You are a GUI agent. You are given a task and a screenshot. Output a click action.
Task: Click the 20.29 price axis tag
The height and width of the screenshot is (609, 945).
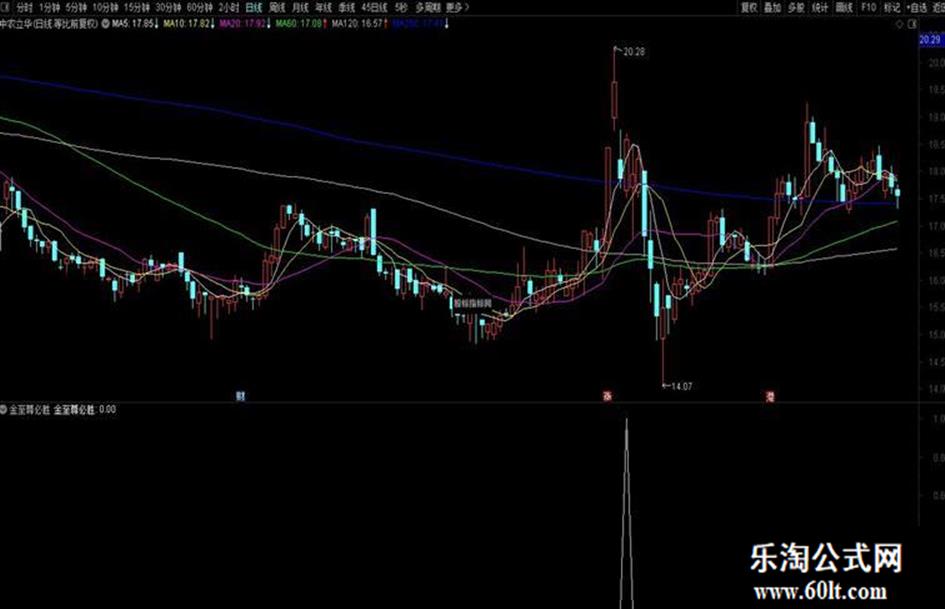pos(930,40)
